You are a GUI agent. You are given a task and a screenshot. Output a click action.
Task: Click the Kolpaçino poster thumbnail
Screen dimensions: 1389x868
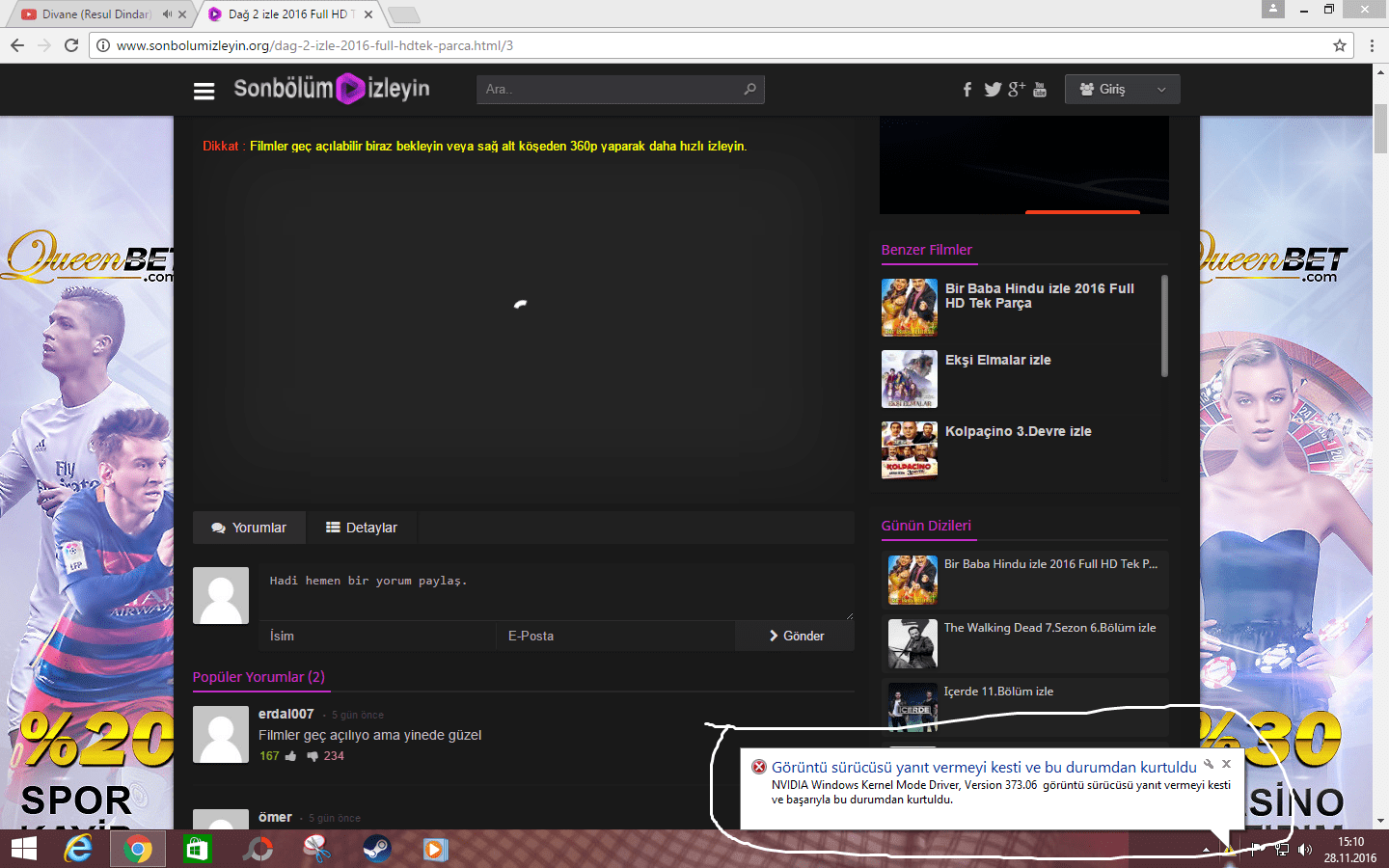pyautogui.click(x=910, y=450)
